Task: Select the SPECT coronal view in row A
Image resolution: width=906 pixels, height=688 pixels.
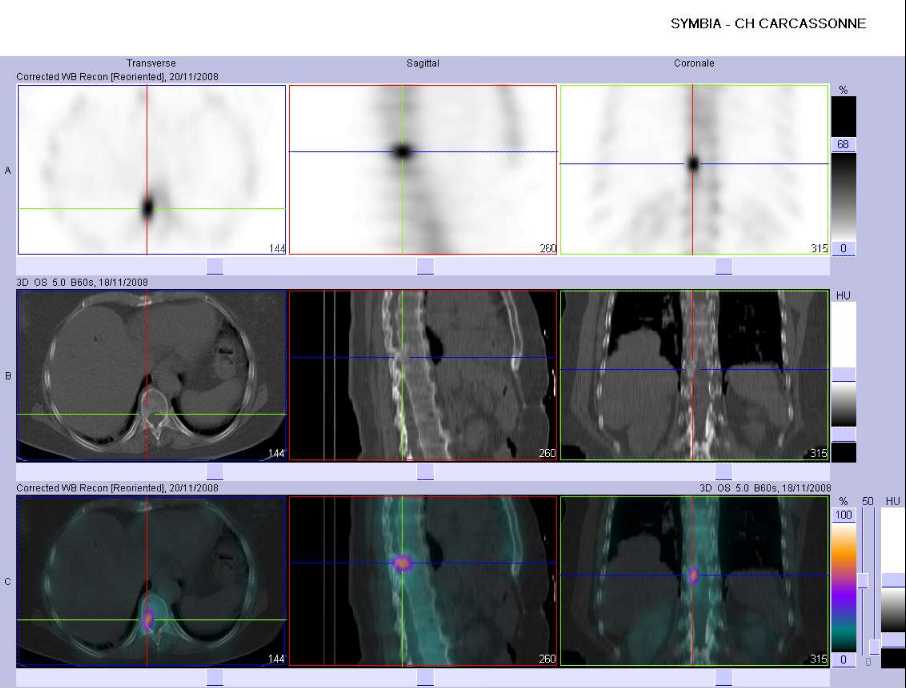Action: click(x=694, y=170)
